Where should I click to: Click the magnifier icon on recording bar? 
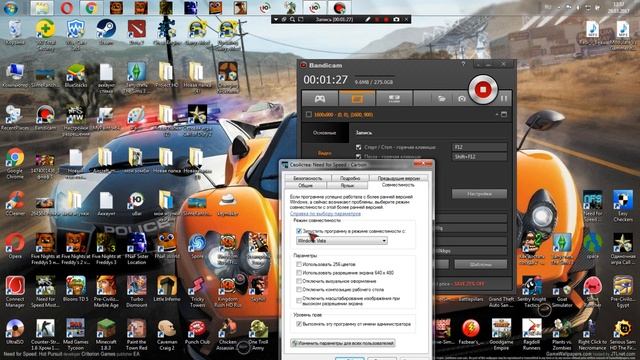point(292,19)
